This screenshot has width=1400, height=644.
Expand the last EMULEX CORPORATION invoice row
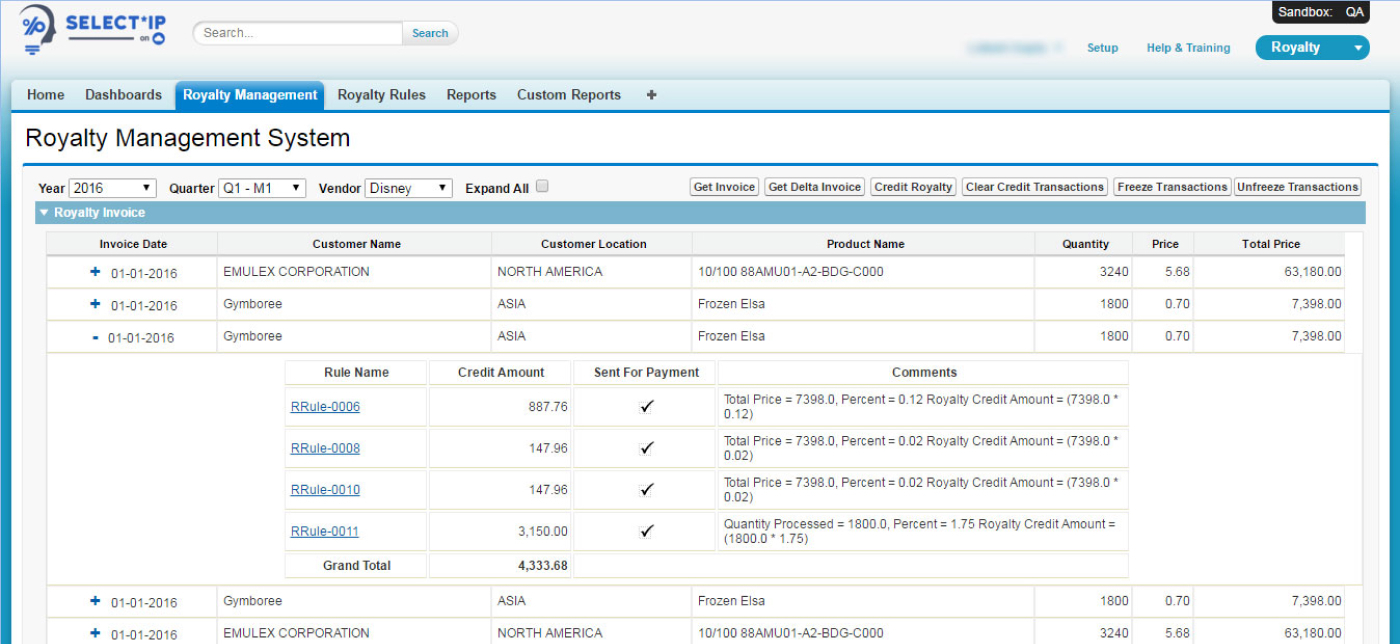point(96,633)
